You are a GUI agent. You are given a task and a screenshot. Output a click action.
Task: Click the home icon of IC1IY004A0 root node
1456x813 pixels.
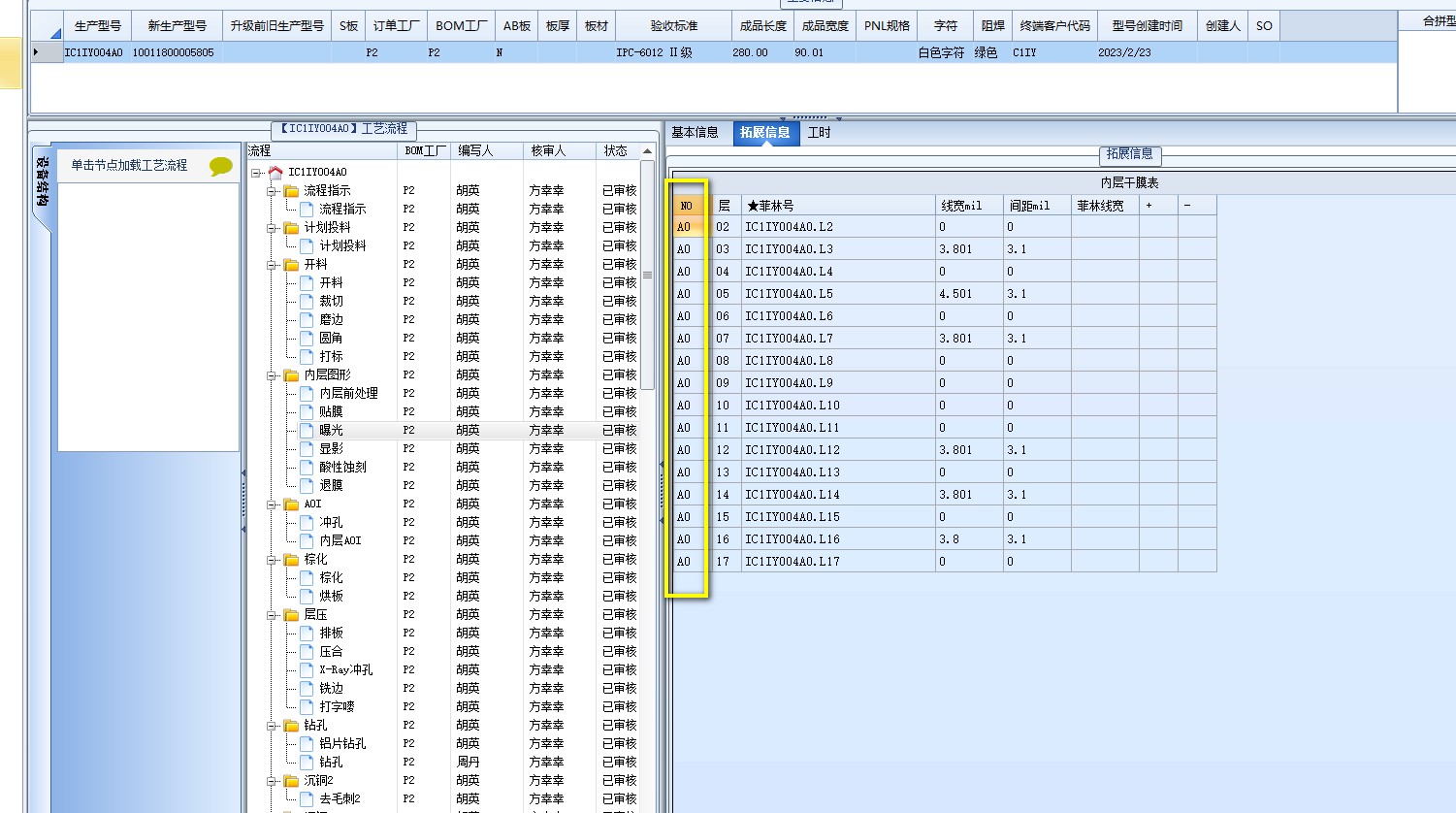point(275,173)
